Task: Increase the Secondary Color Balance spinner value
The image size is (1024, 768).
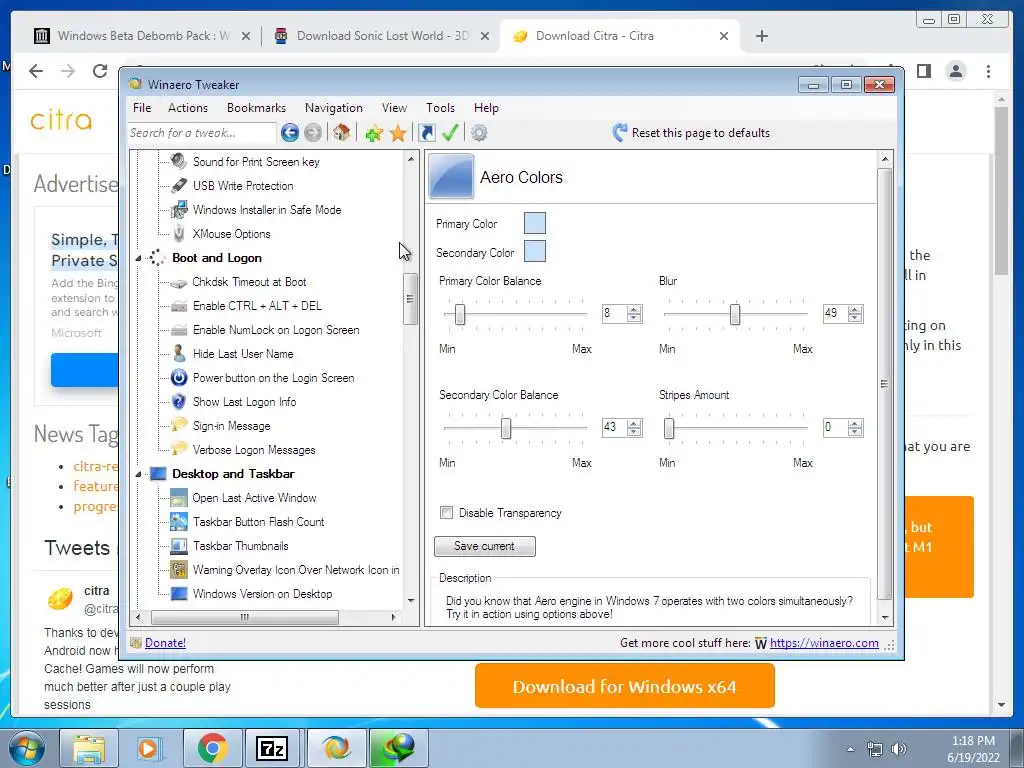Action: coord(633,423)
